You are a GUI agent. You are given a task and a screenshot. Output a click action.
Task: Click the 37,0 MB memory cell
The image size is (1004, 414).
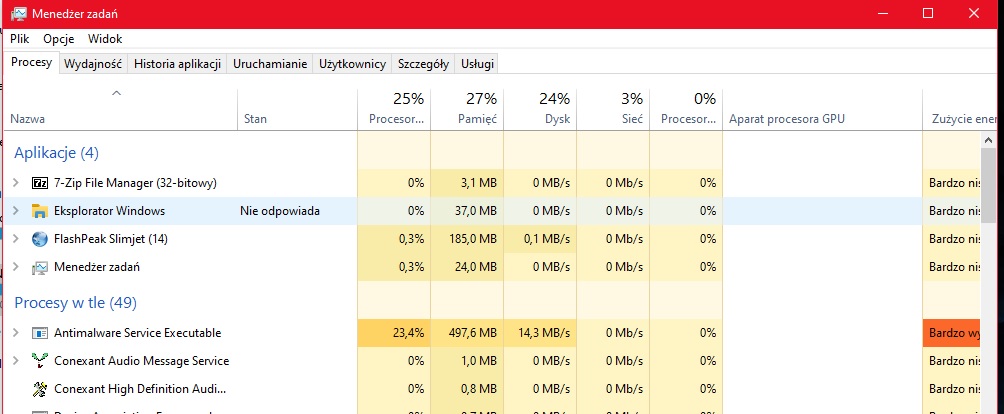(467, 211)
